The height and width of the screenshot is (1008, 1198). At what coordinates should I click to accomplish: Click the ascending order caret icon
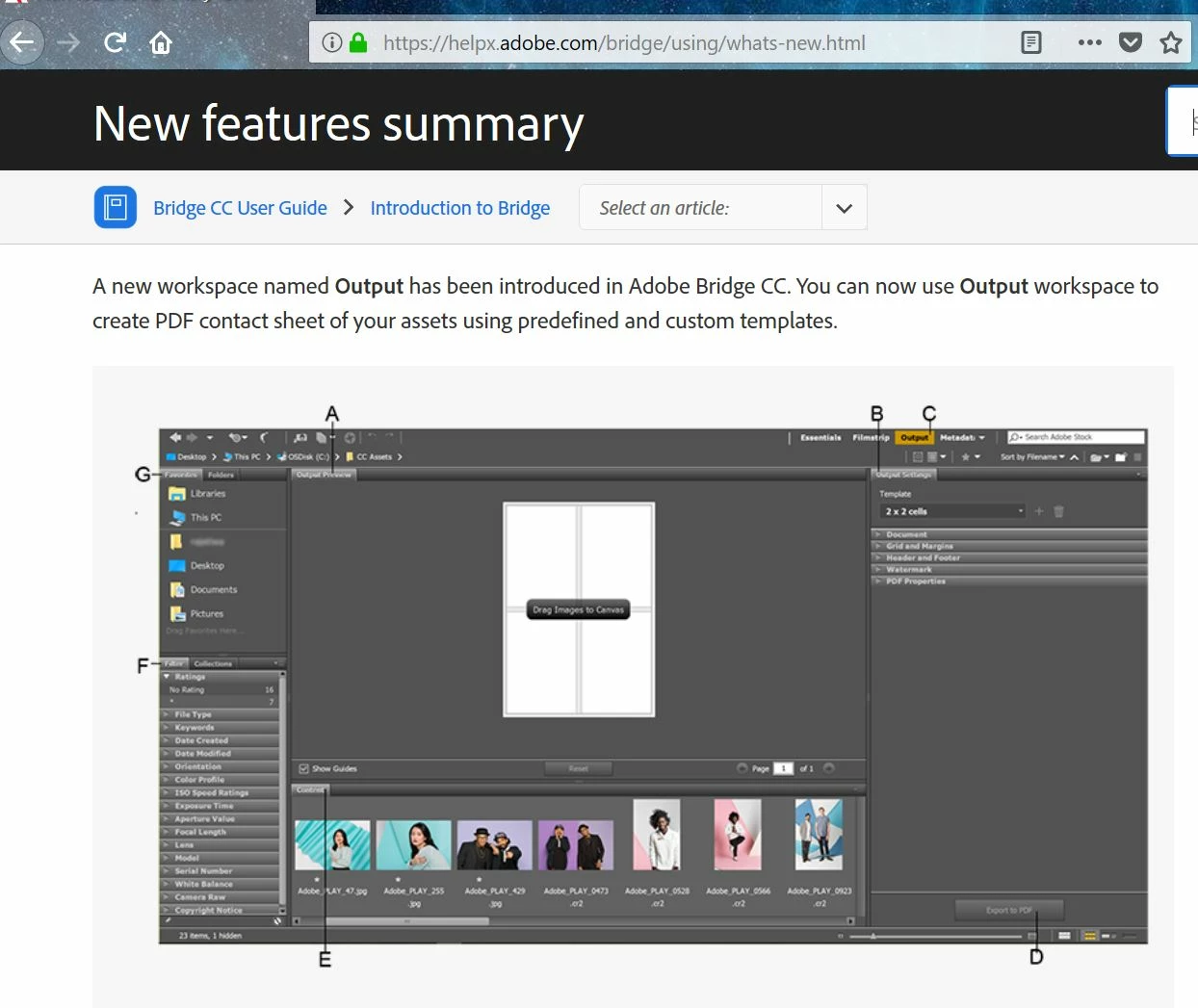coord(1074,457)
